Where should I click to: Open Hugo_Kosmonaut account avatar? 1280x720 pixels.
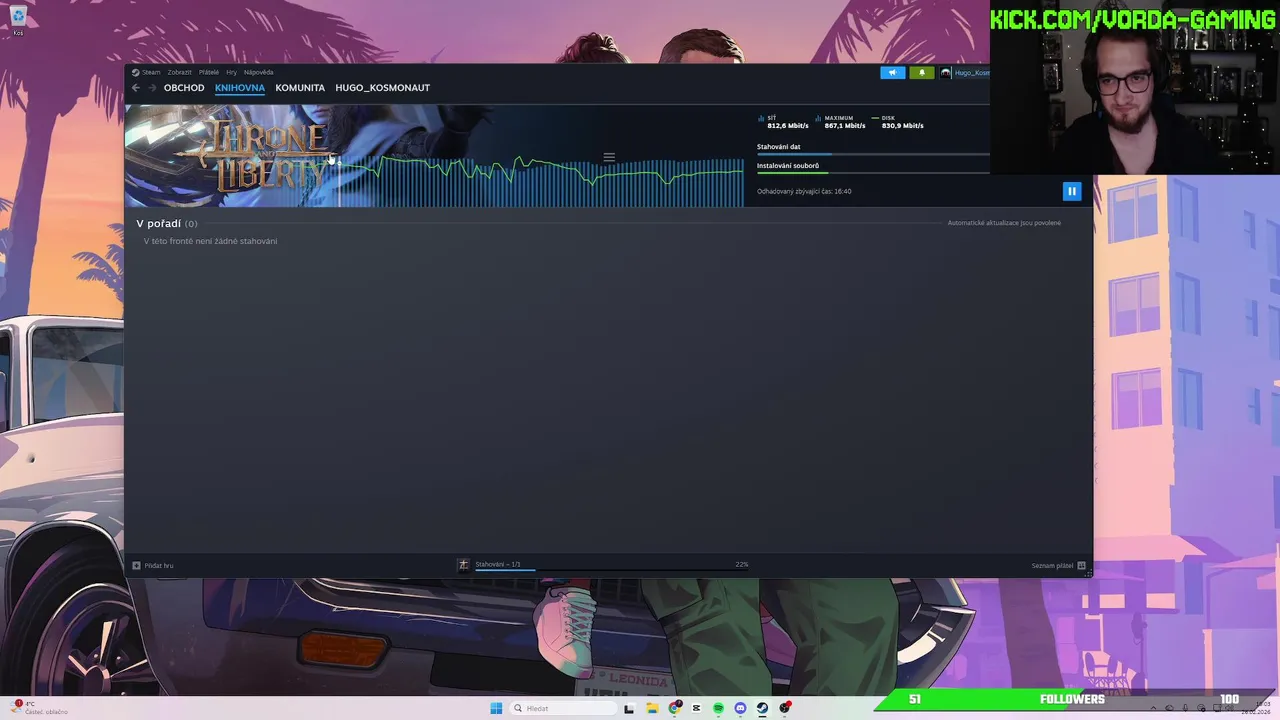click(x=945, y=72)
